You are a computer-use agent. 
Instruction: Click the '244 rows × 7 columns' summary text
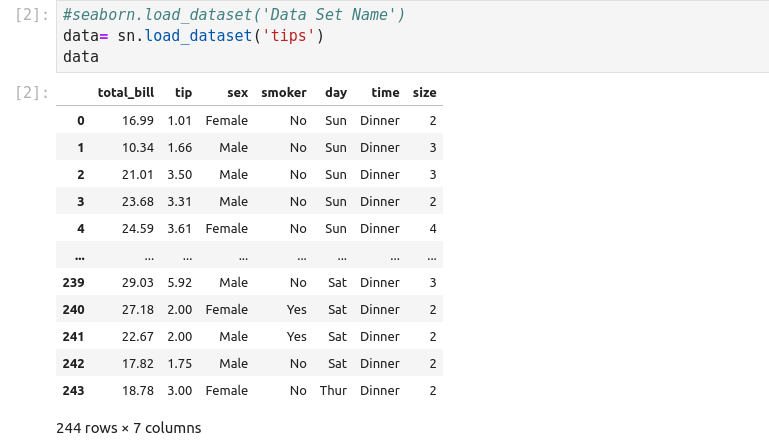pyautogui.click(x=129, y=428)
